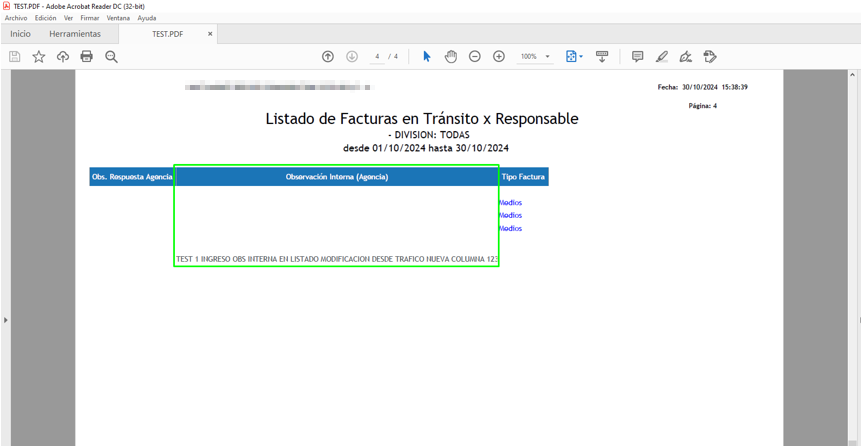The height and width of the screenshot is (446, 864).
Task: Select the Hand pan tool
Action: tap(451, 57)
